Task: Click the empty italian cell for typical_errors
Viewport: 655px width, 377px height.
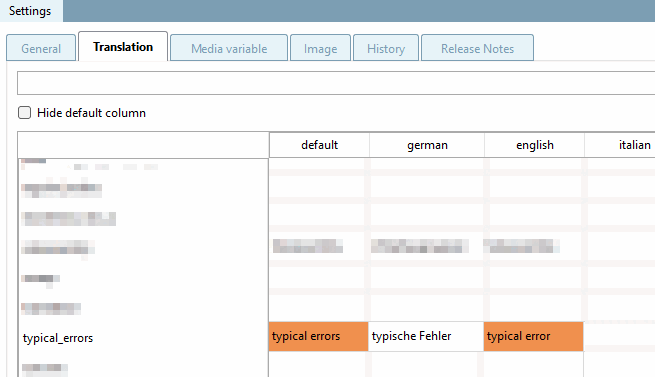Action: coord(619,336)
